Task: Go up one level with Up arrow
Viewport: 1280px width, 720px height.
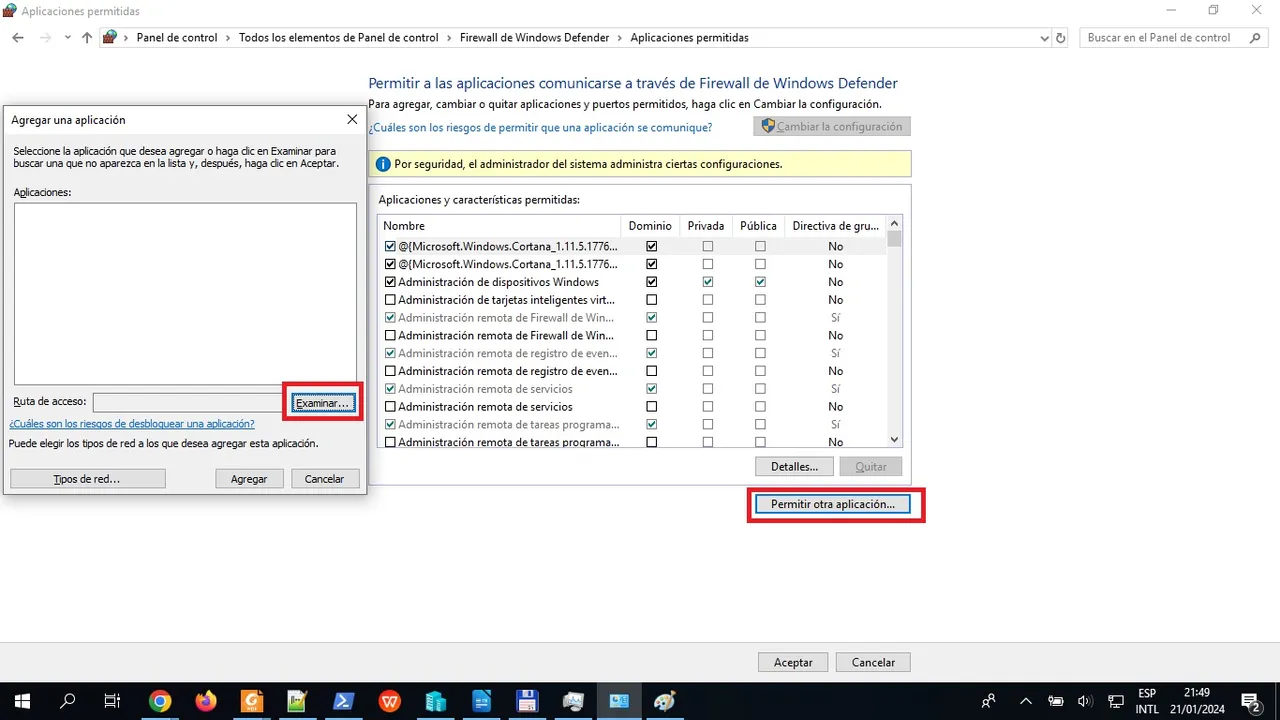Action: [87, 38]
